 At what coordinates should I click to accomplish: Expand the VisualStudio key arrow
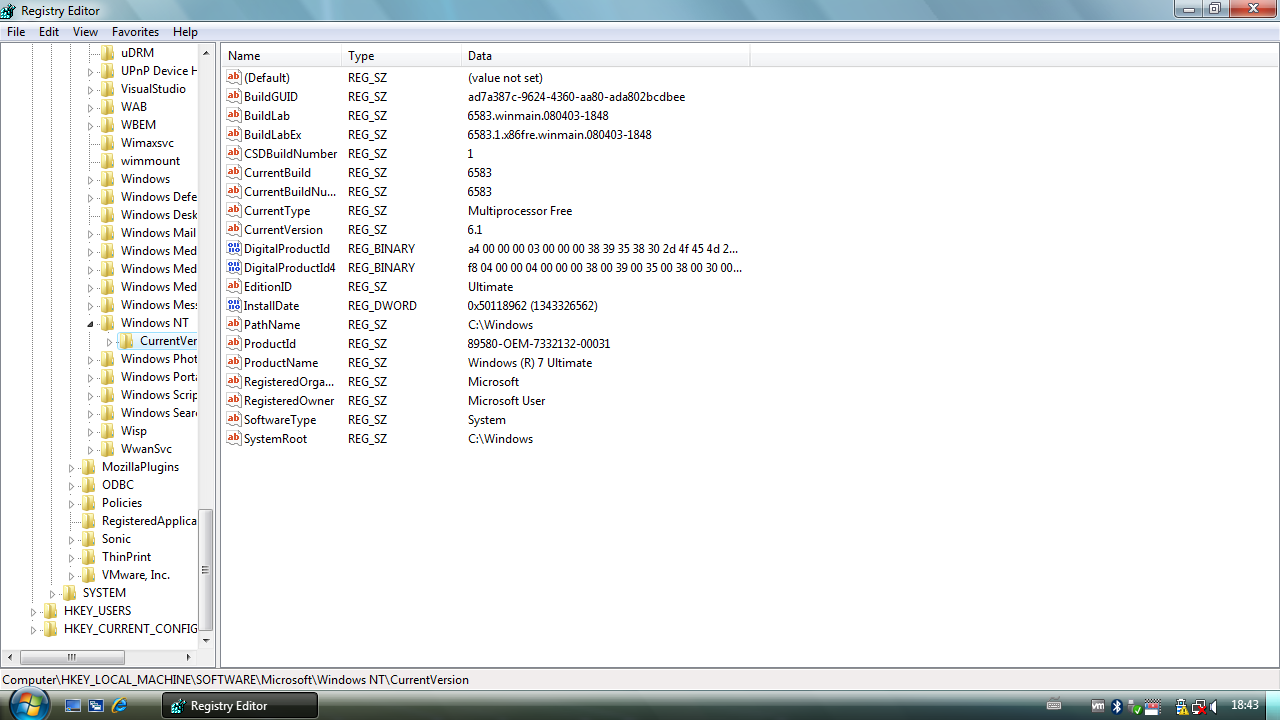pos(90,89)
